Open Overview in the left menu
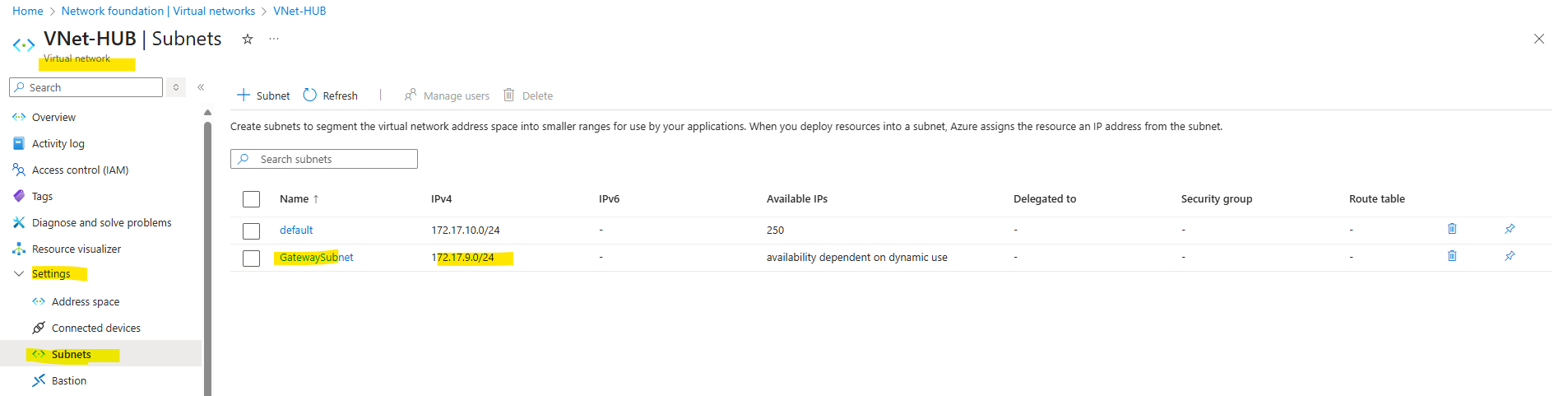 pos(53,117)
